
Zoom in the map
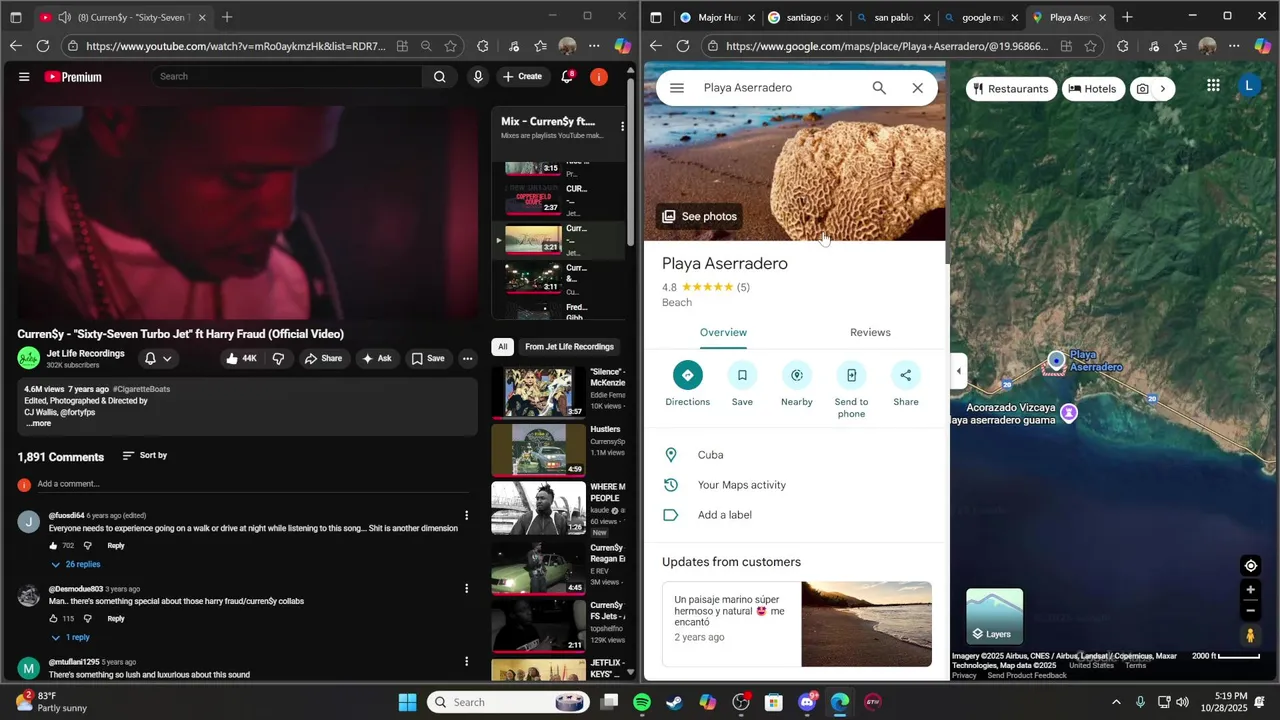pyautogui.click(x=1250, y=590)
